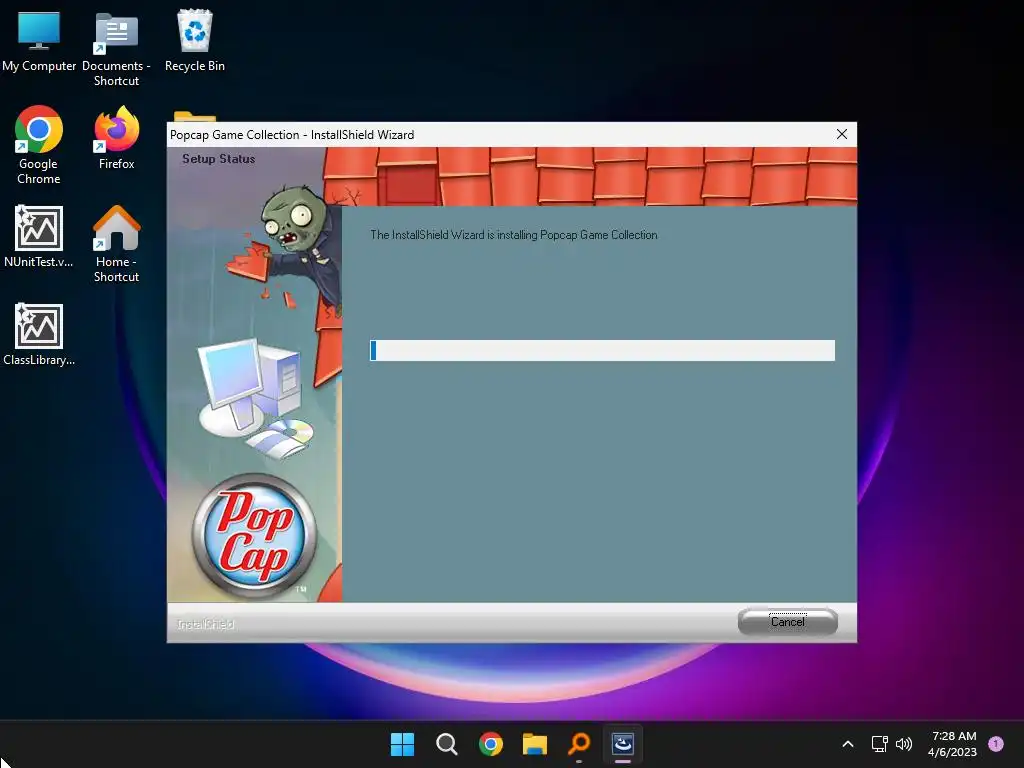Open the orange magnifier app on taskbar
The height and width of the screenshot is (768, 1024).
click(x=579, y=744)
